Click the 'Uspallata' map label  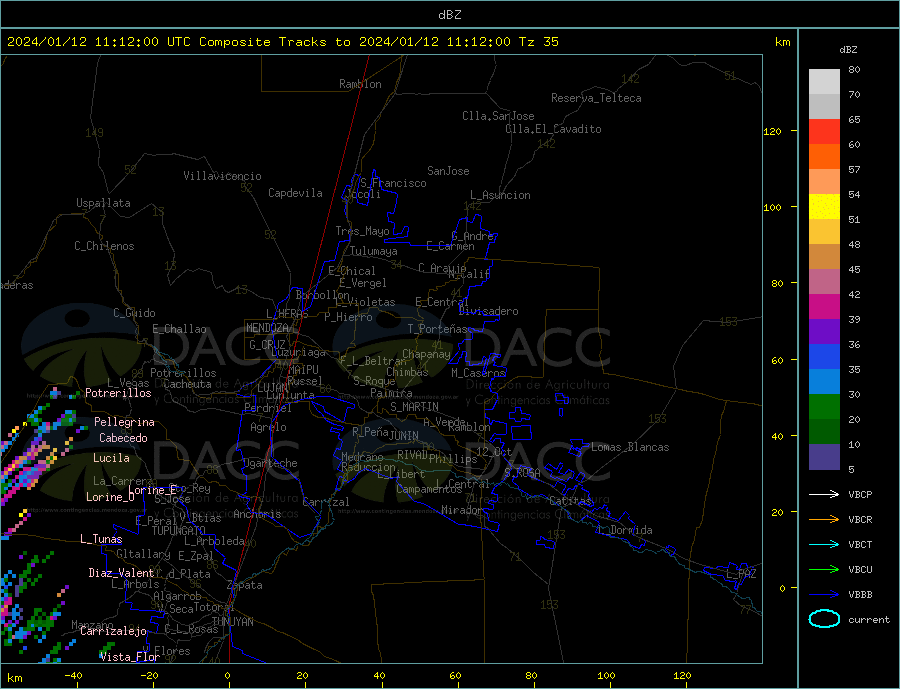coord(103,203)
